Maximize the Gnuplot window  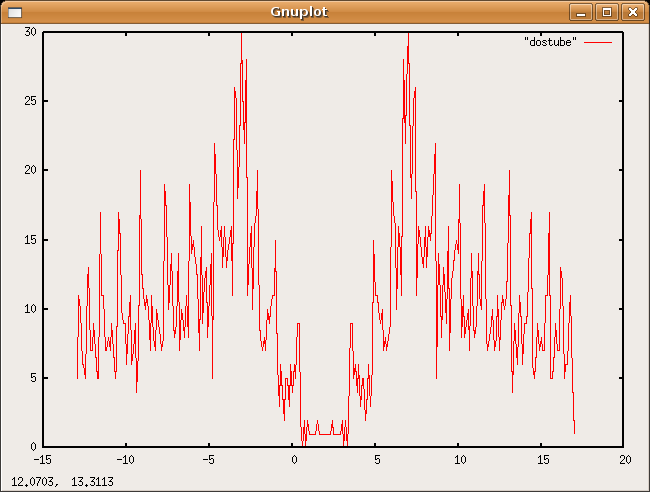tap(606, 12)
